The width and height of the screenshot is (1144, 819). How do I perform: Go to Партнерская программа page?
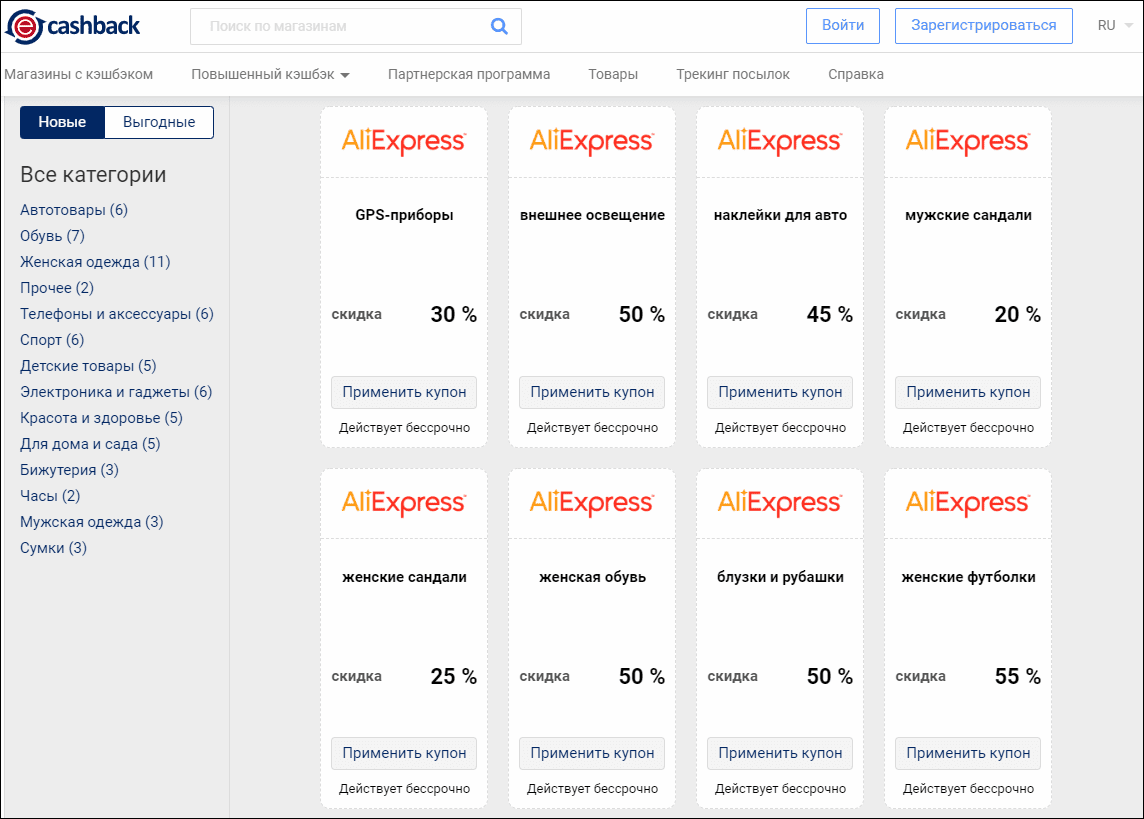[x=469, y=74]
